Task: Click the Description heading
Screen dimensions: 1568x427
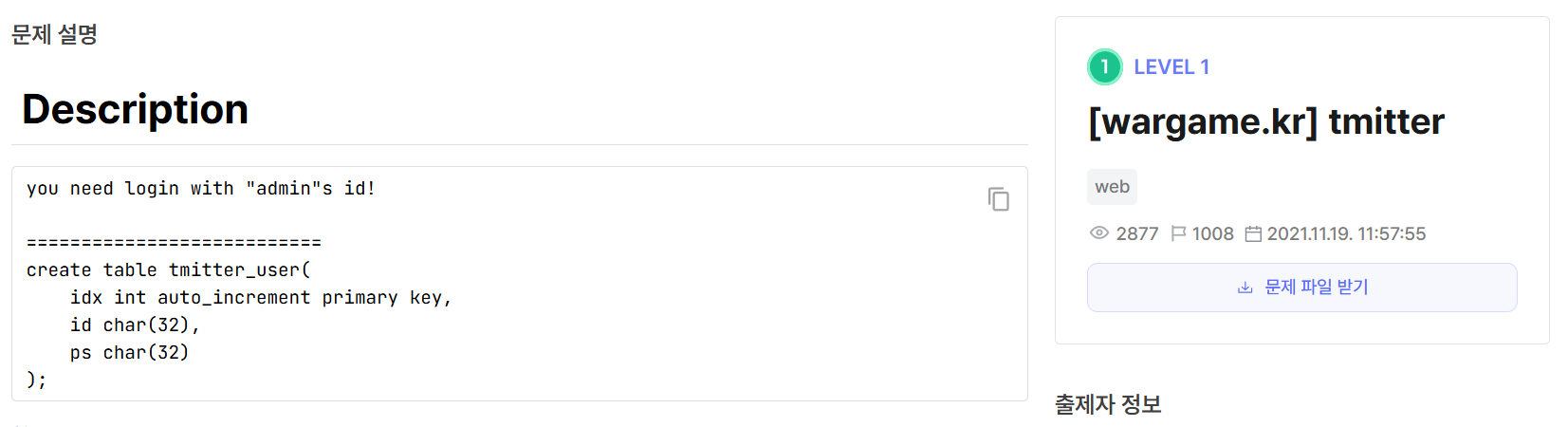Action: (x=135, y=109)
